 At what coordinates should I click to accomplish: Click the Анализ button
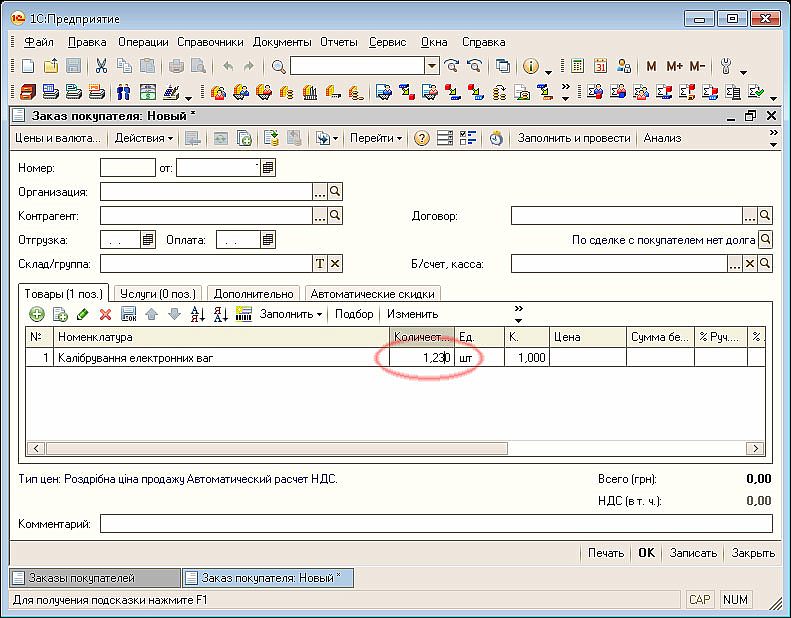pyautogui.click(x=662, y=138)
